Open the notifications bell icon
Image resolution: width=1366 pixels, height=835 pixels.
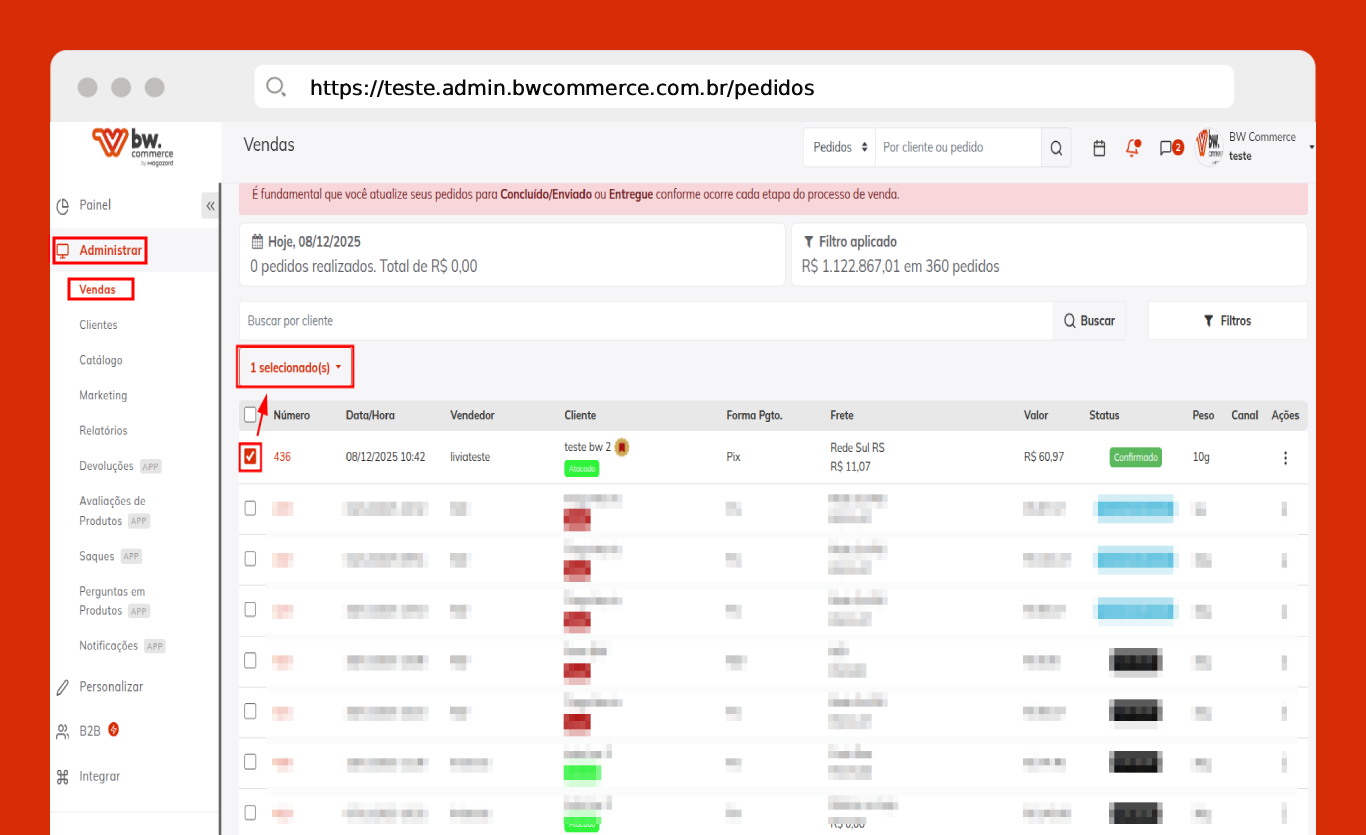click(1132, 148)
